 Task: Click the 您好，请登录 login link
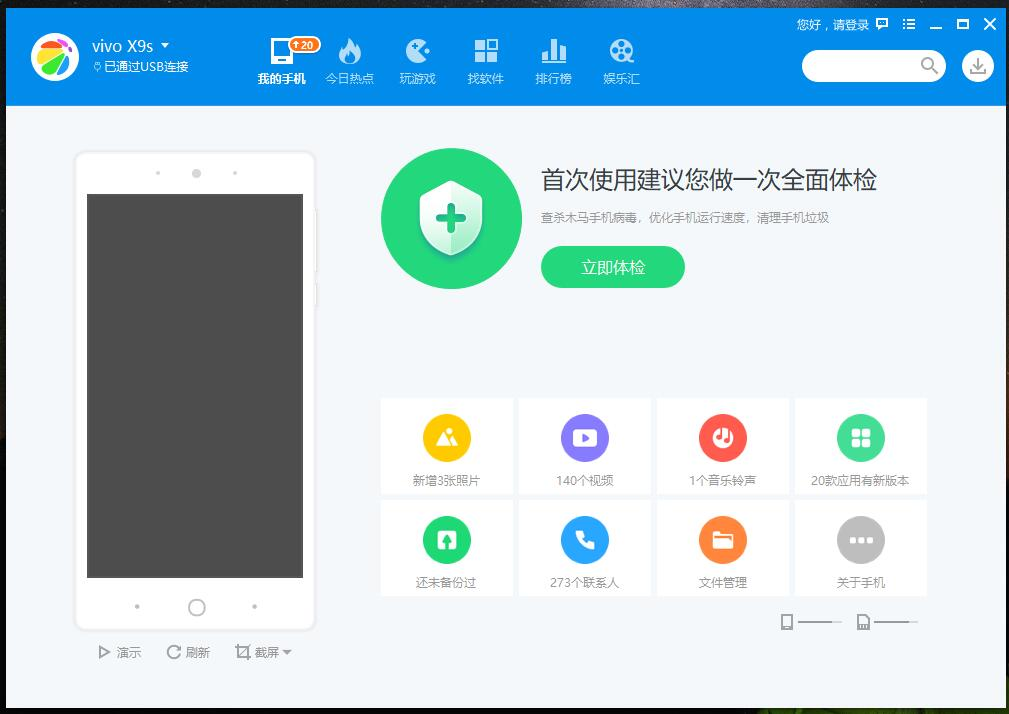[x=833, y=25]
